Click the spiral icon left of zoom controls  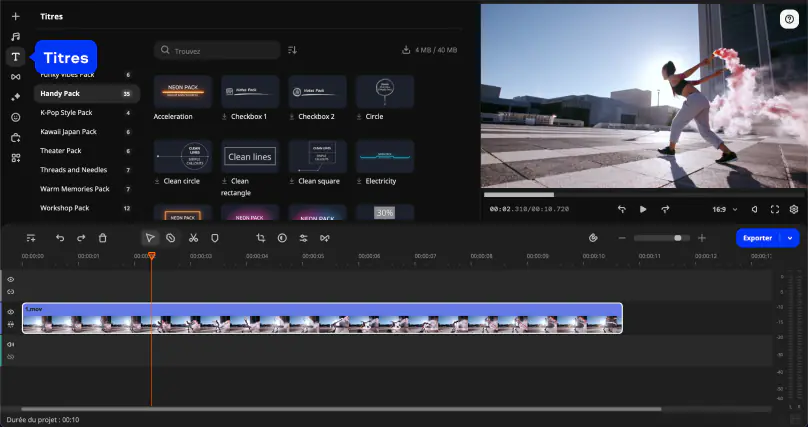[593, 238]
